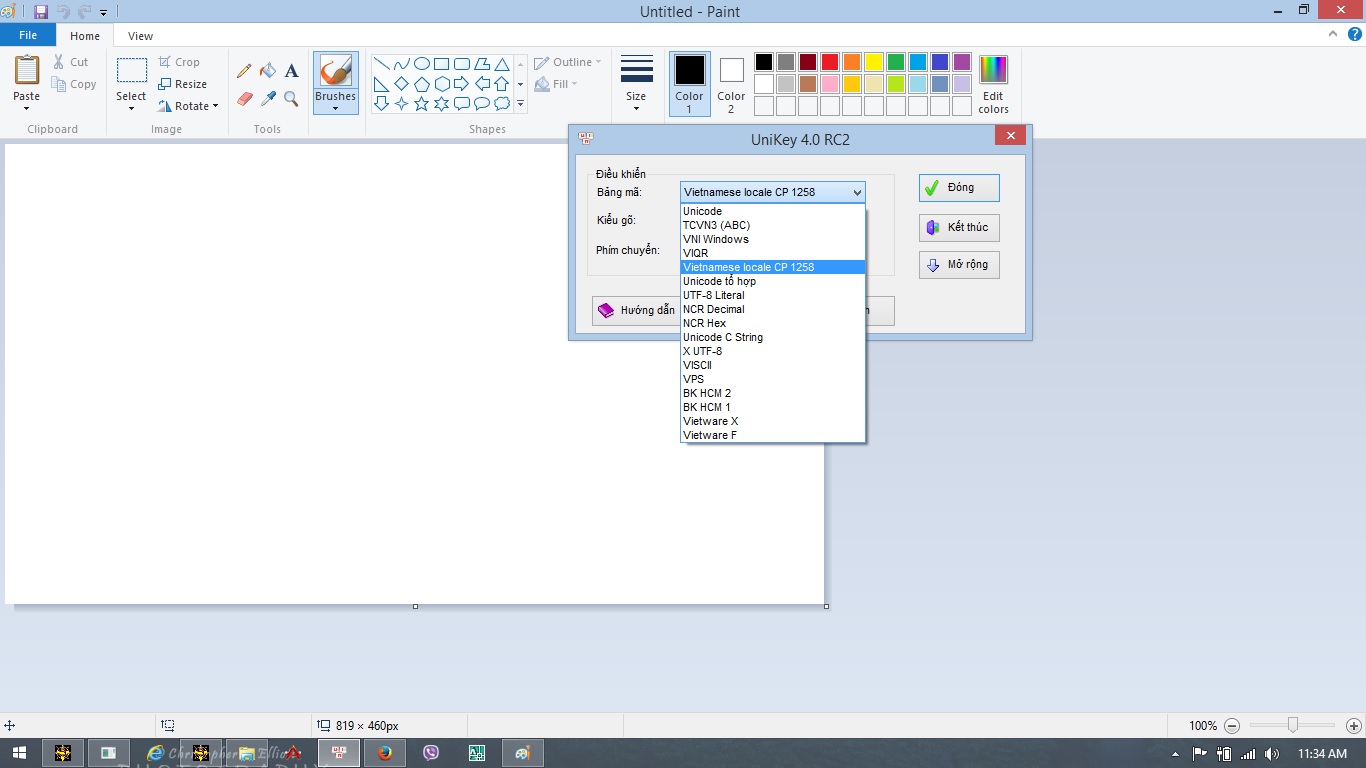Choose the Rounded rectangle shape
The width and height of the screenshot is (1366, 768).
pyautogui.click(x=461, y=63)
